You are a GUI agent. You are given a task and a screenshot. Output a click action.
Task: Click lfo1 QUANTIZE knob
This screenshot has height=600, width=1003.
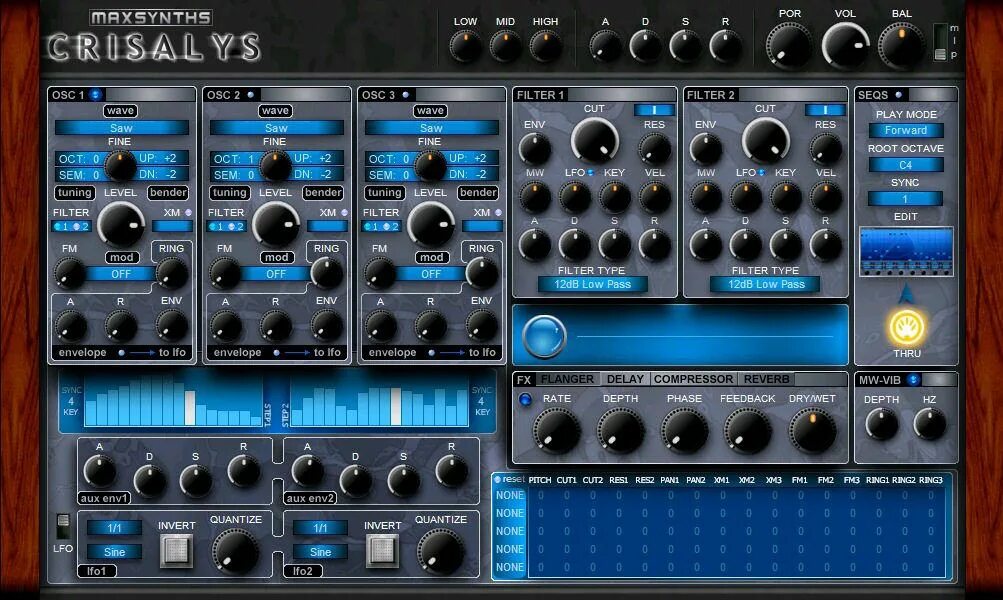(235, 551)
